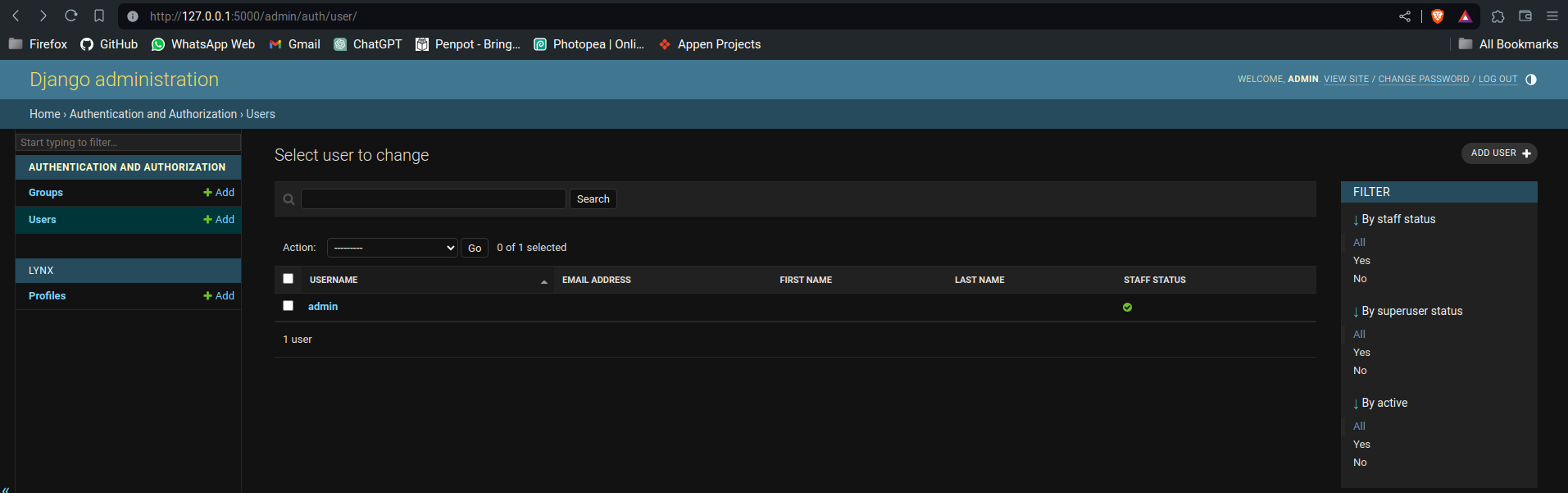This screenshot has height=493, width=1568.
Task: Click the user search input field
Action: (x=433, y=199)
